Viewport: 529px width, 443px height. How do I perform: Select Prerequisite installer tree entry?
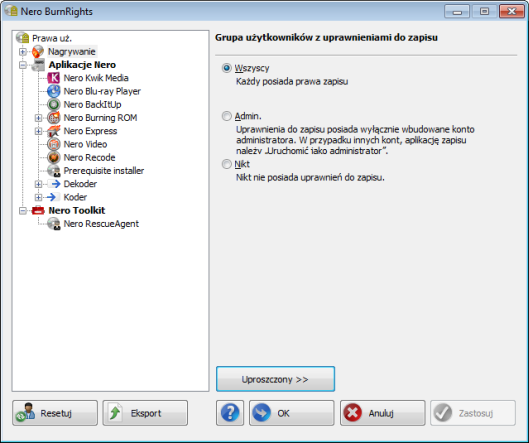point(104,170)
